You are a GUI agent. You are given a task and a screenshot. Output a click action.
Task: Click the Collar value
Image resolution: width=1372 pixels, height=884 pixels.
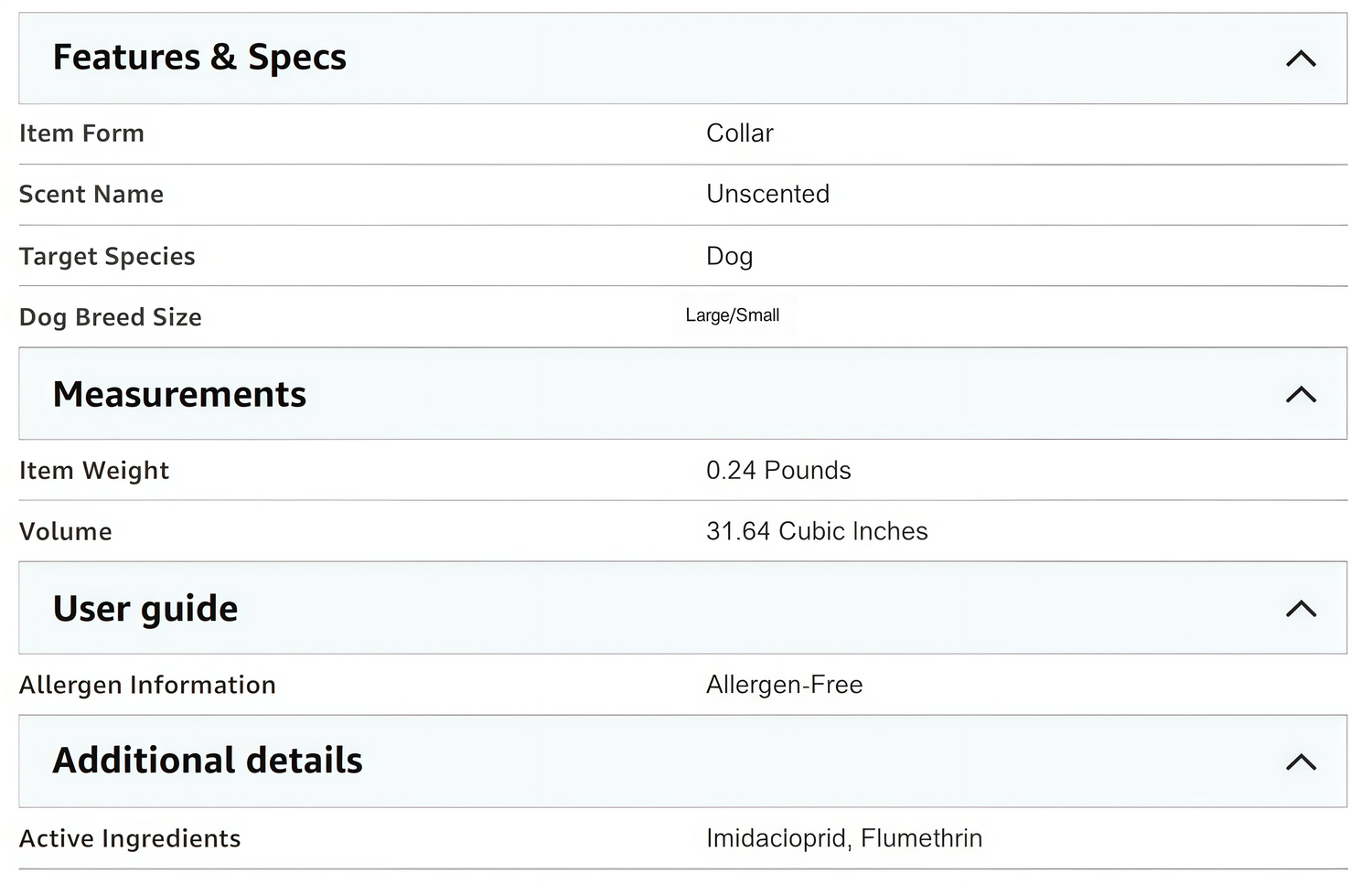pos(739,133)
